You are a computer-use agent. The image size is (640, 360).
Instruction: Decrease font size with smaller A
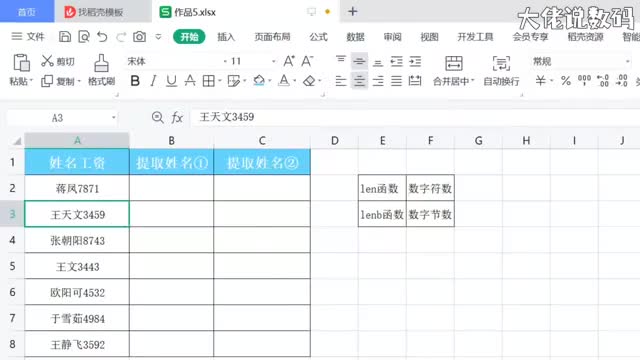307,61
